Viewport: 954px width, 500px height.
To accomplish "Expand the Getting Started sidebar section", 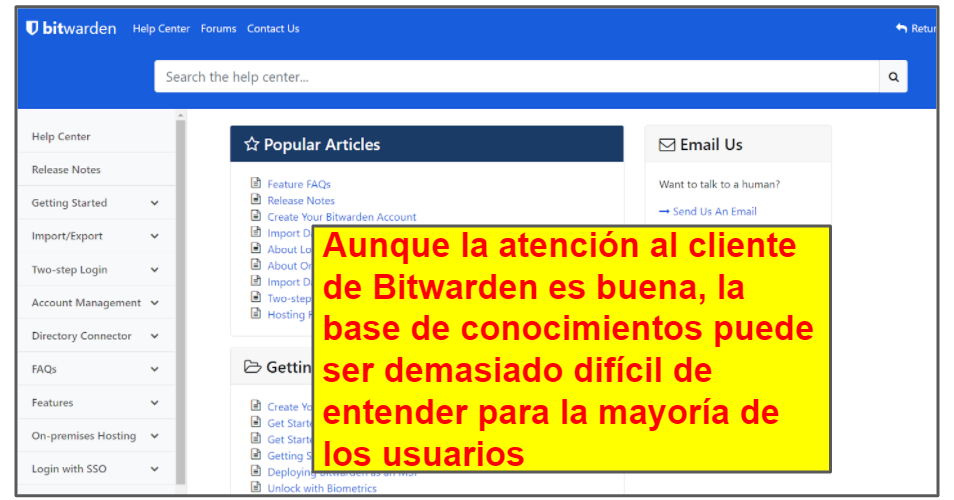I will pyautogui.click(x=155, y=203).
